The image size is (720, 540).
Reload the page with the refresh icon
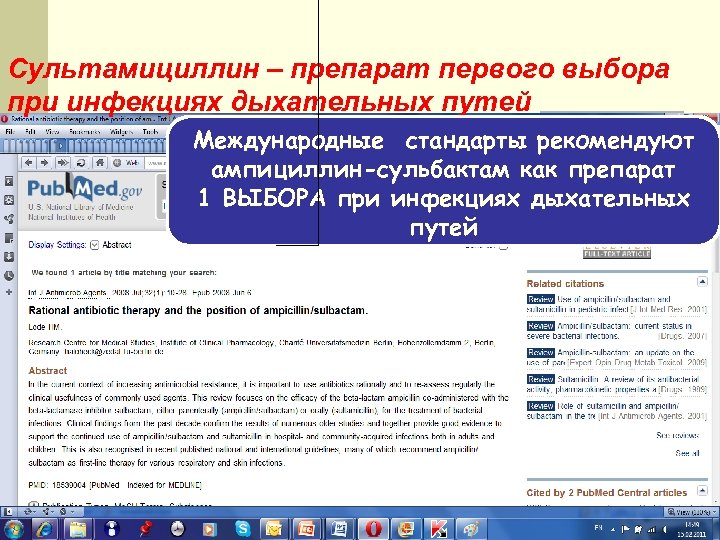pyautogui.click(x=81, y=162)
